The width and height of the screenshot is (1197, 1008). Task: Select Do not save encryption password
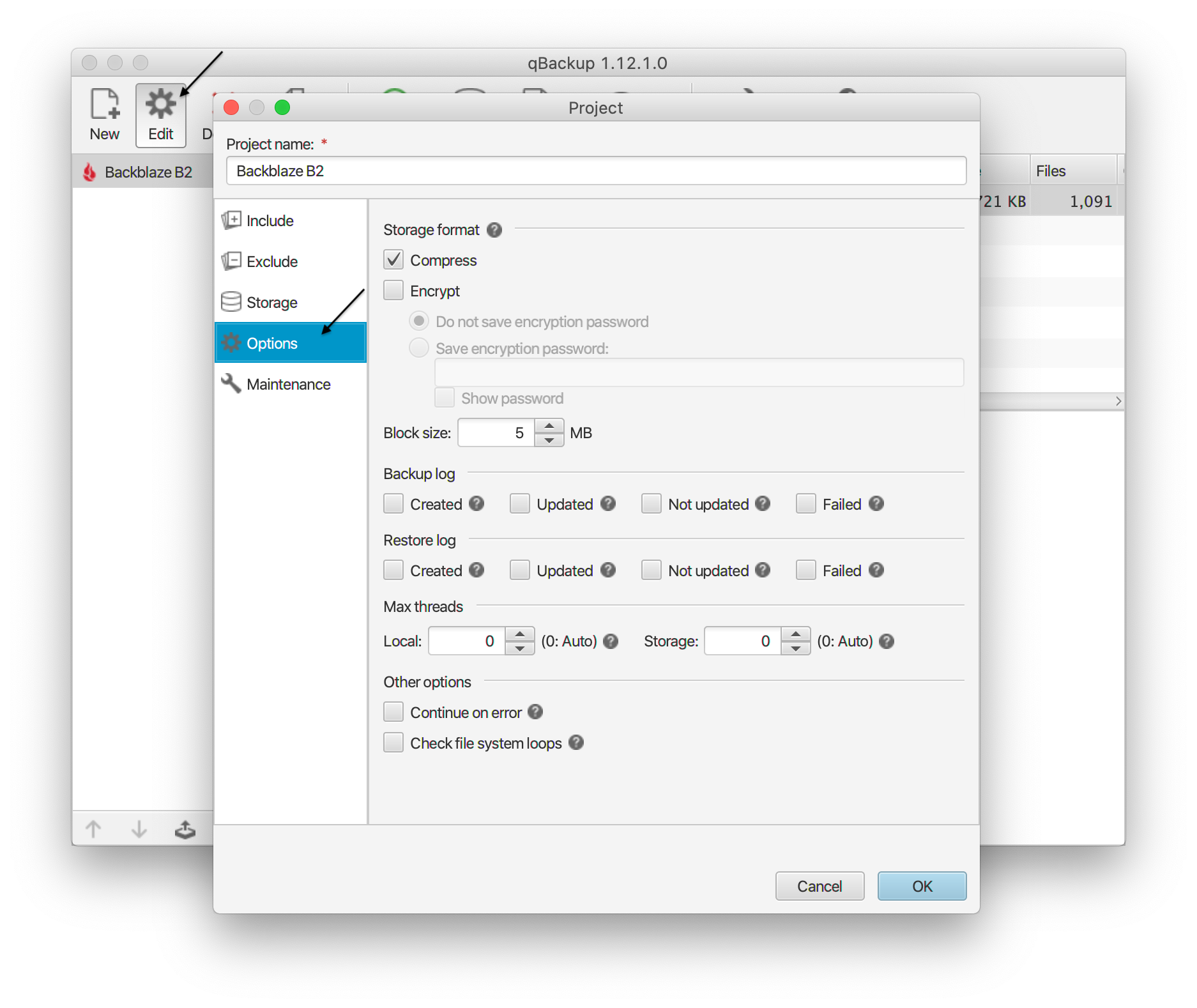click(419, 321)
